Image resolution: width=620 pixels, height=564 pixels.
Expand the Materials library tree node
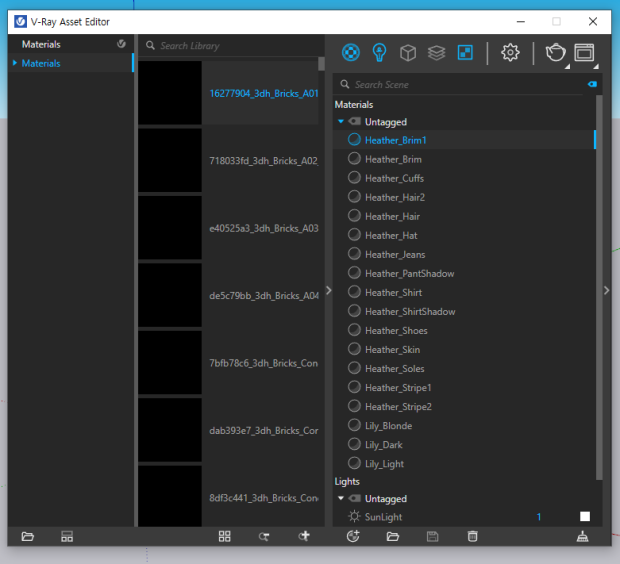(15, 64)
